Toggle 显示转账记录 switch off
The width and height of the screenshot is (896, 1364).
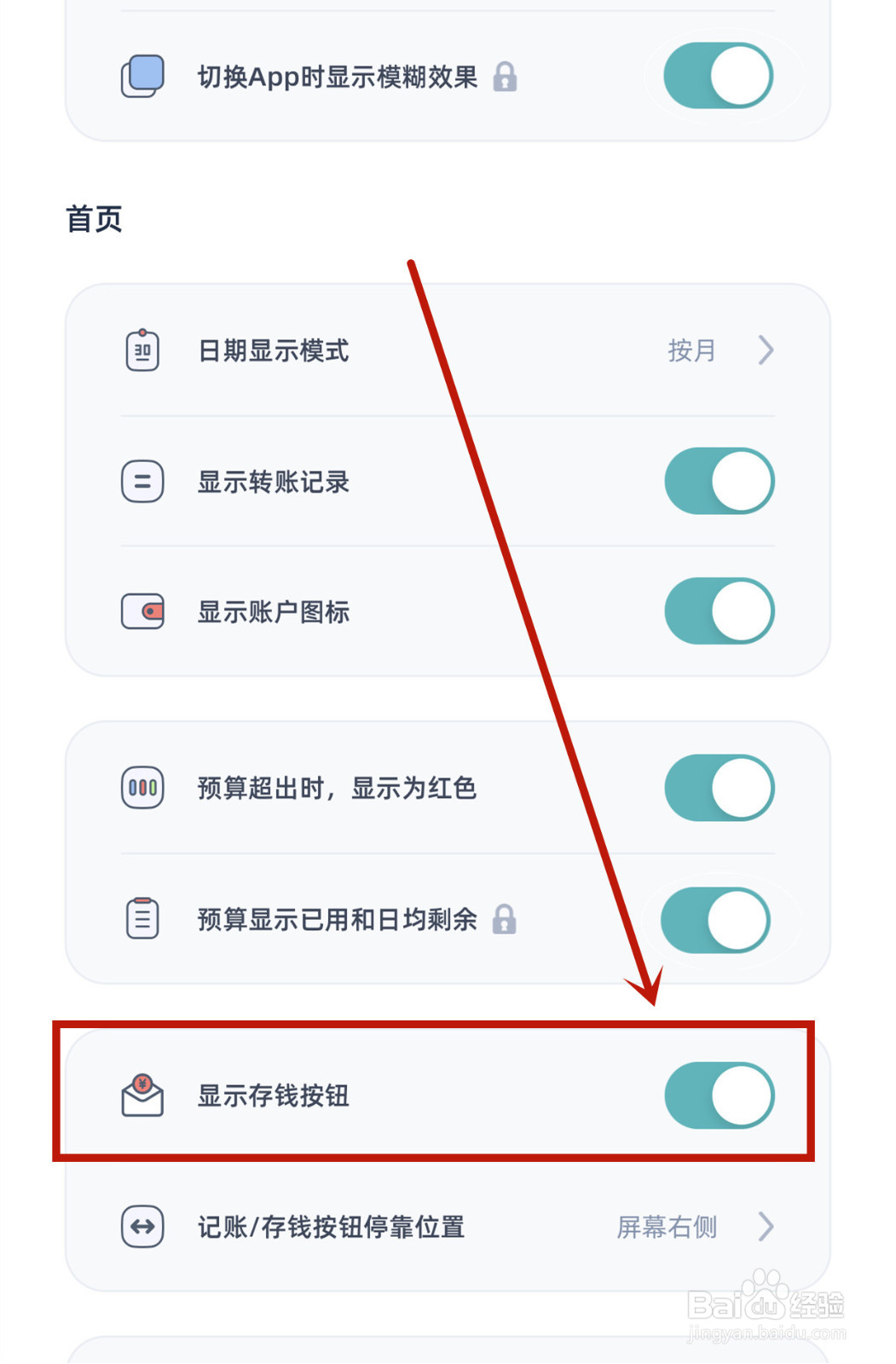click(720, 481)
